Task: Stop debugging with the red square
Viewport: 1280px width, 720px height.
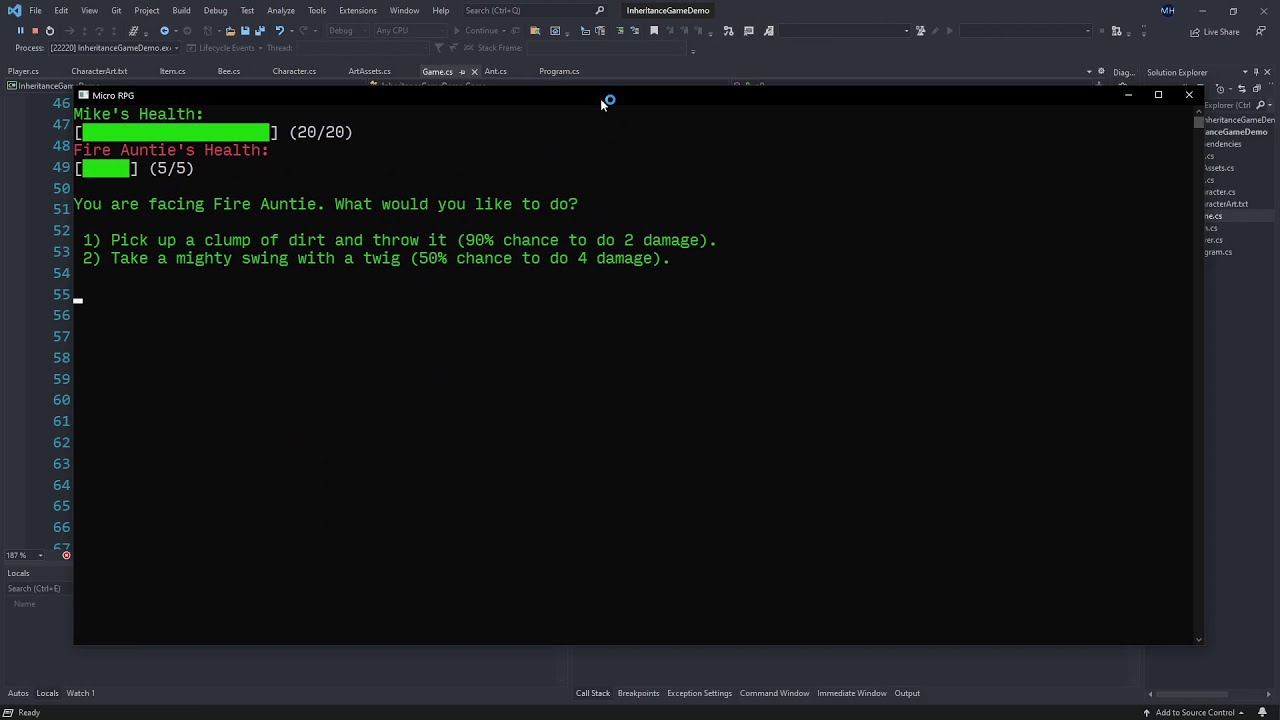Action: pyautogui.click(x=35, y=31)
